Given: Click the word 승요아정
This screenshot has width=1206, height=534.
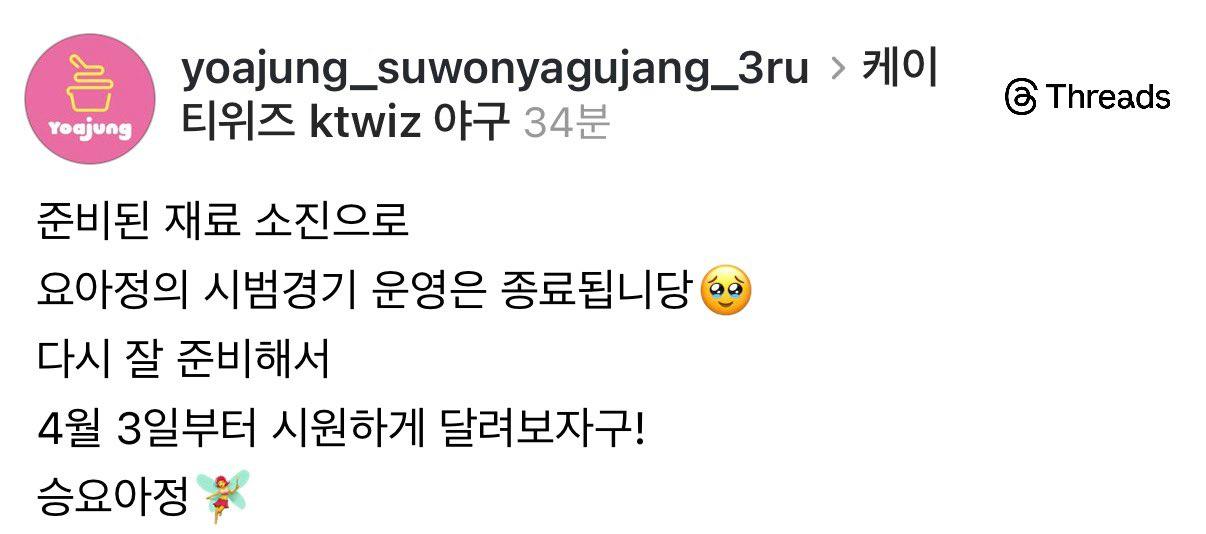Looking at the screenshot, I should tap(113, 498).
